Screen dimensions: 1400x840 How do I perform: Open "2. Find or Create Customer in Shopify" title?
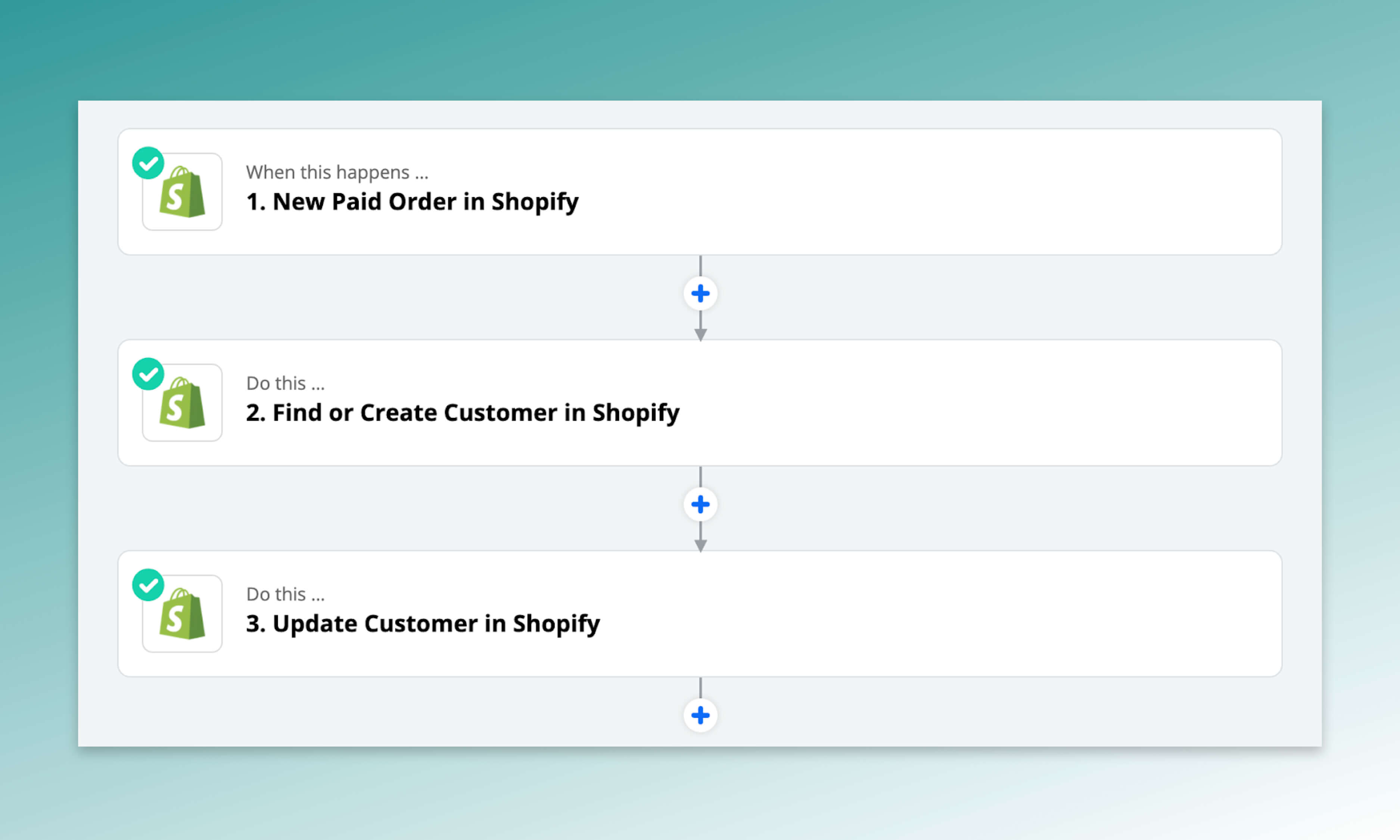[462, 413]
